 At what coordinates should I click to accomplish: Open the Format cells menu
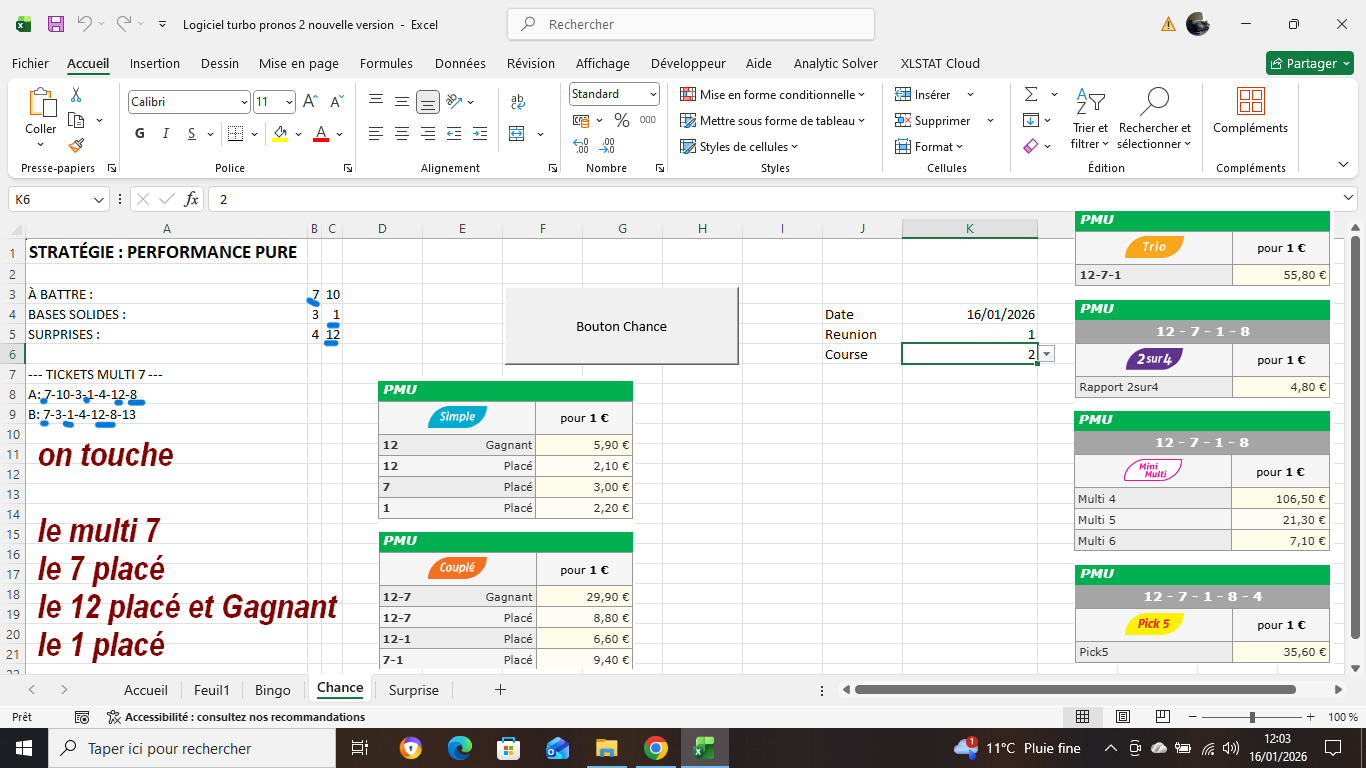point(930,147)
